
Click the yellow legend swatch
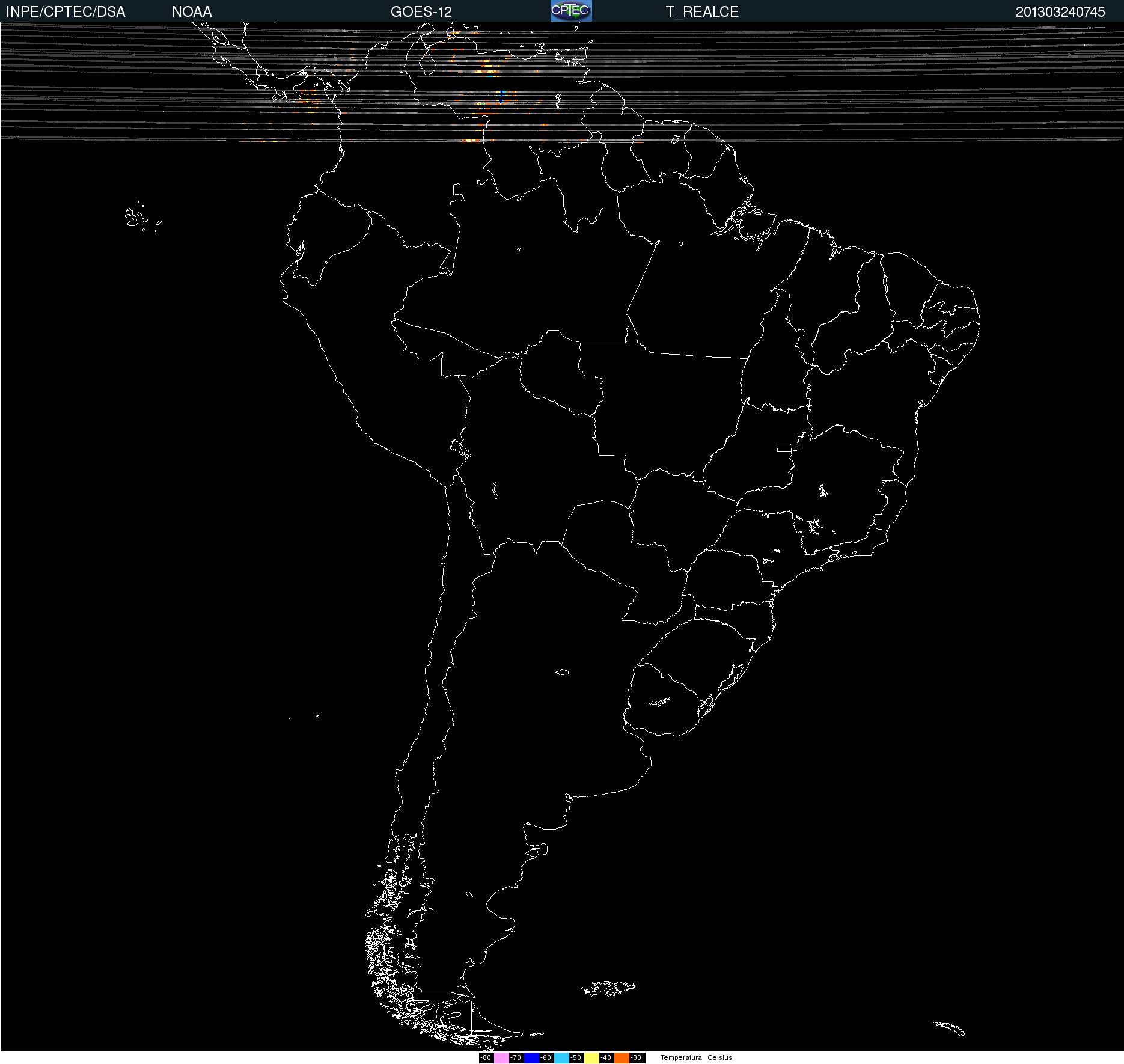(591, 1058)
